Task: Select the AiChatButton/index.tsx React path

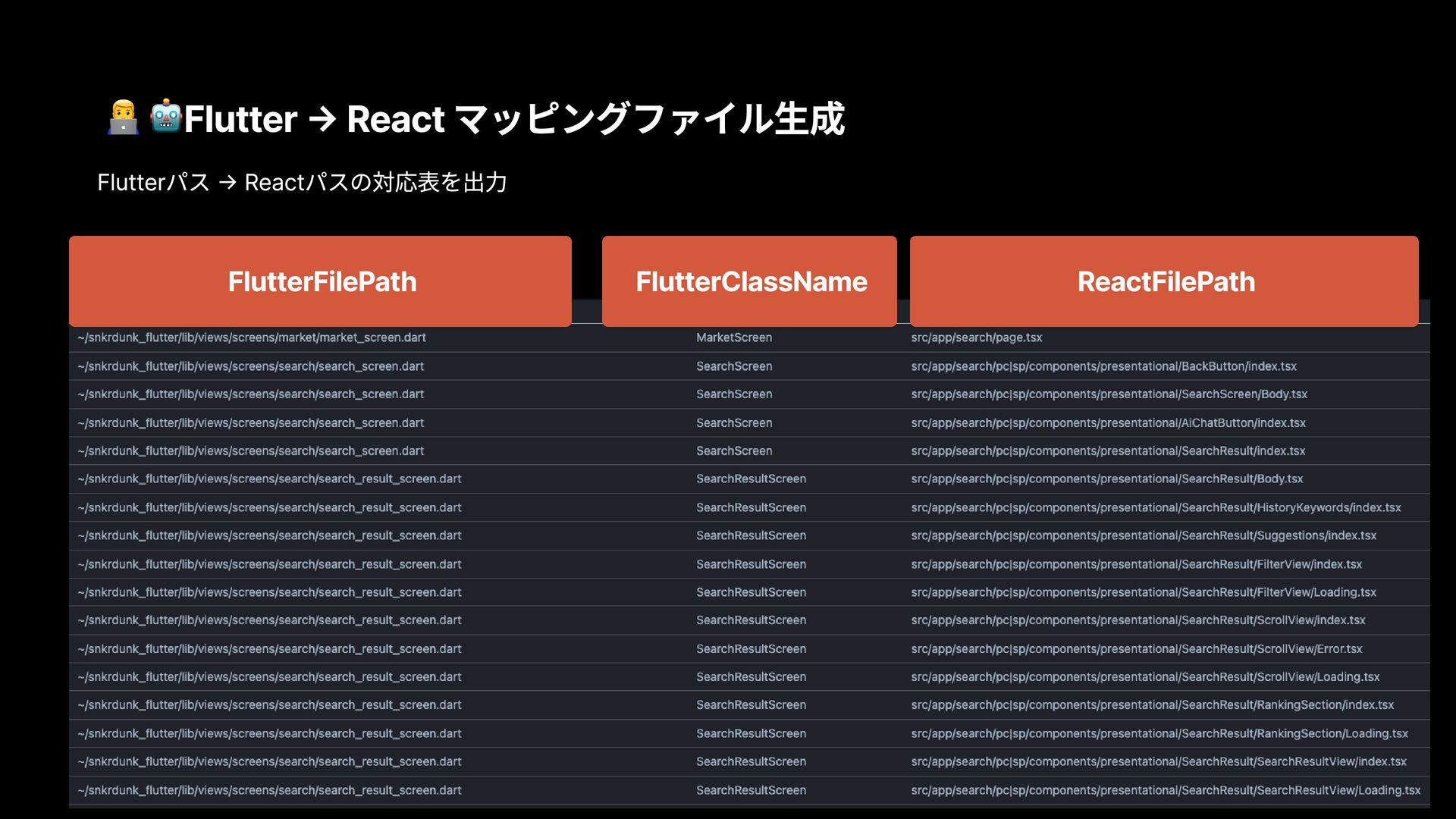Action: coord(1109,423)
